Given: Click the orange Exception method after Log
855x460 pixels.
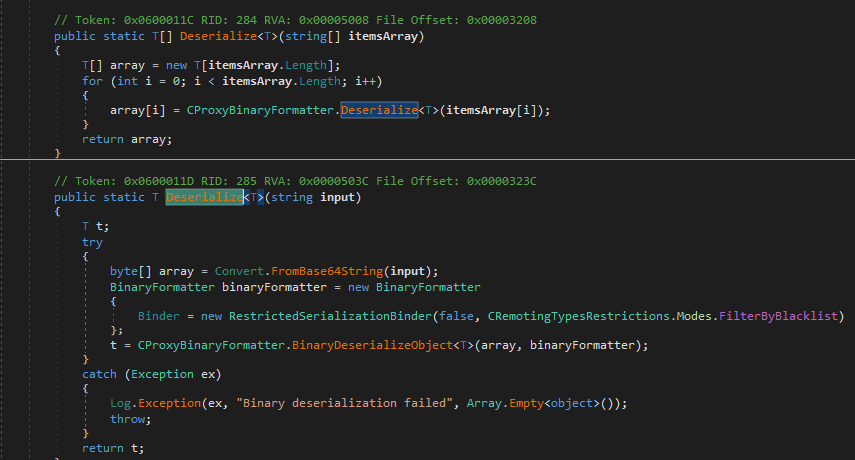Looking at the screenshot, I should 170,403.
